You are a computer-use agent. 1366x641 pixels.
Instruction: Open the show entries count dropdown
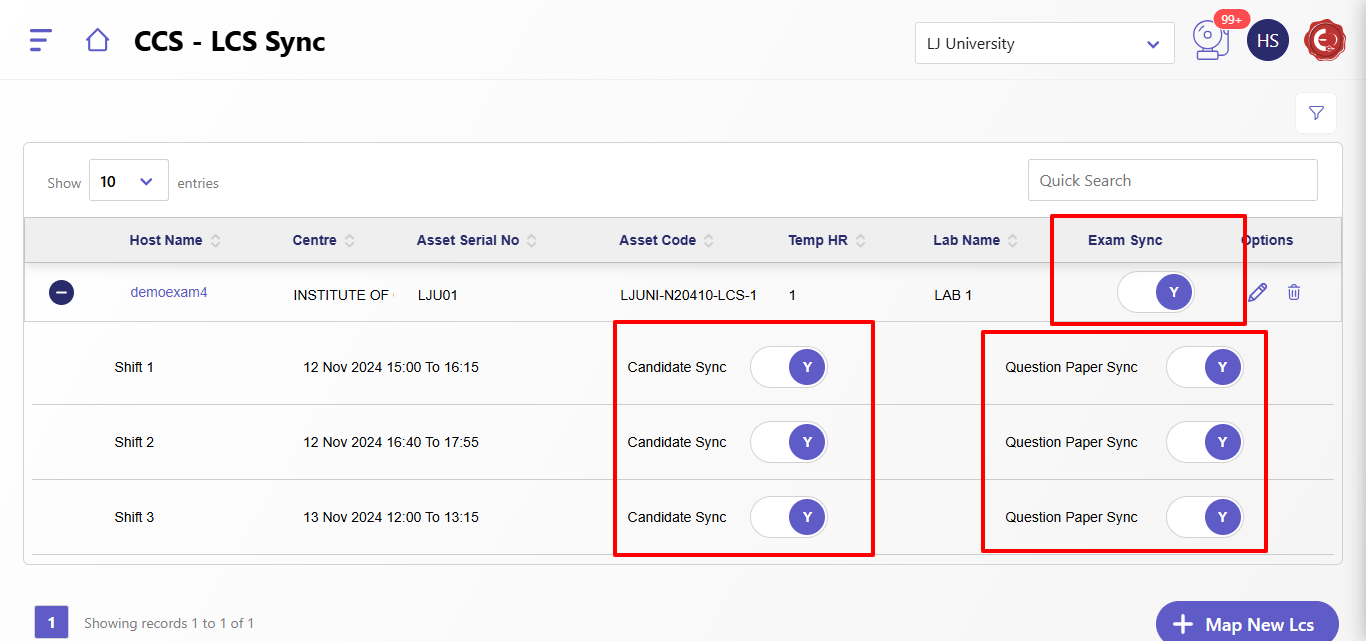click(x=128, y=181)
